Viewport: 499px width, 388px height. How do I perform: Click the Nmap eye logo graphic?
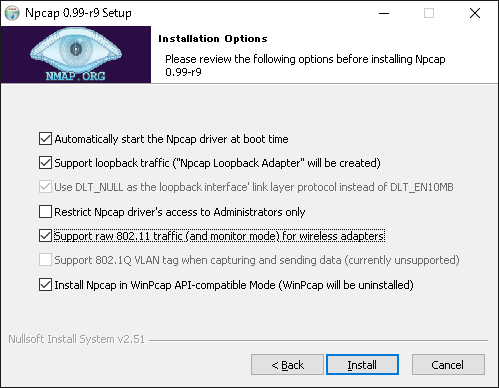pos(76,50)
